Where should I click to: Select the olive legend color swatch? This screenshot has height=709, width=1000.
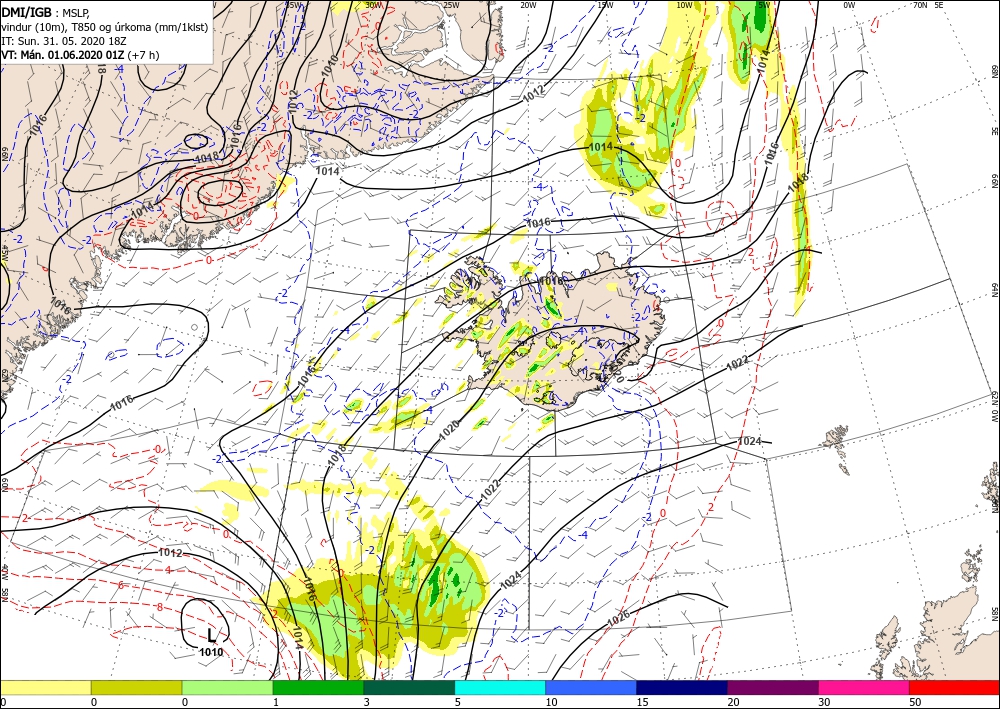coord(136,687)
